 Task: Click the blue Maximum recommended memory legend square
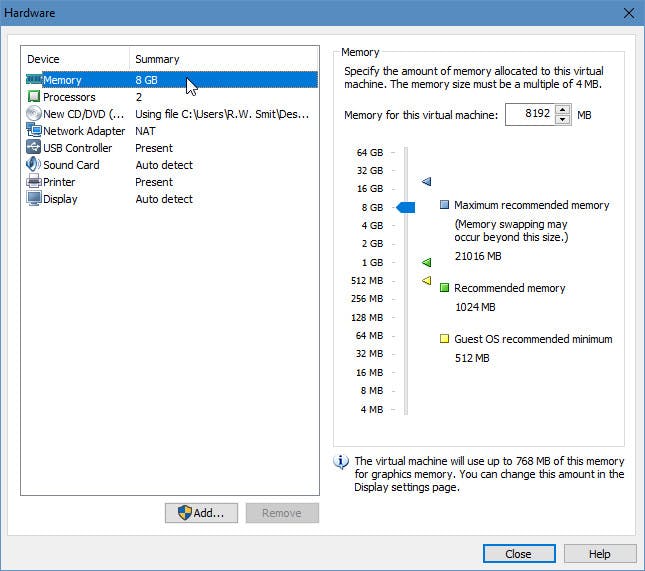pos(444,204)
